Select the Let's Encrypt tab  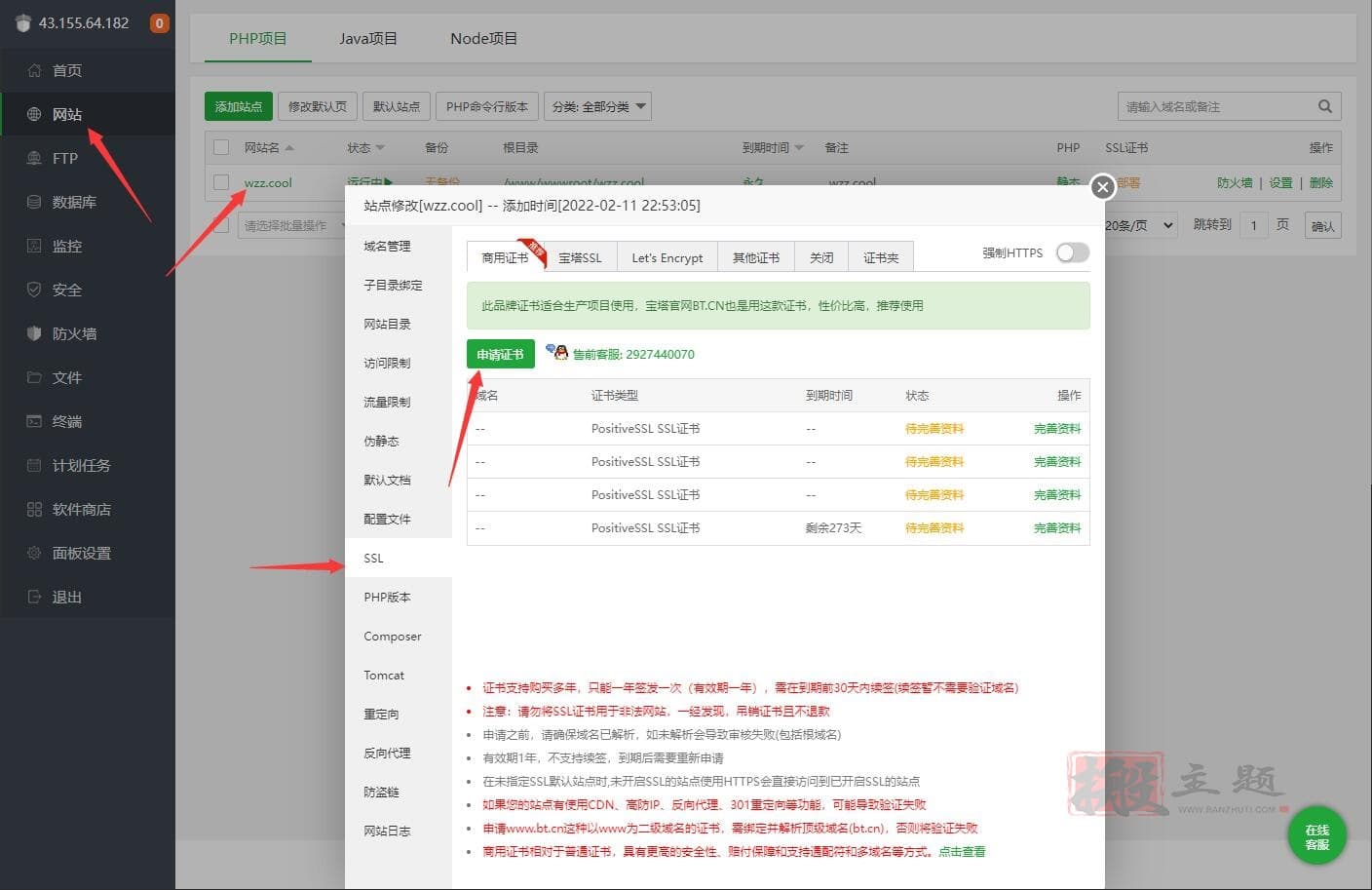coord(667,257)
